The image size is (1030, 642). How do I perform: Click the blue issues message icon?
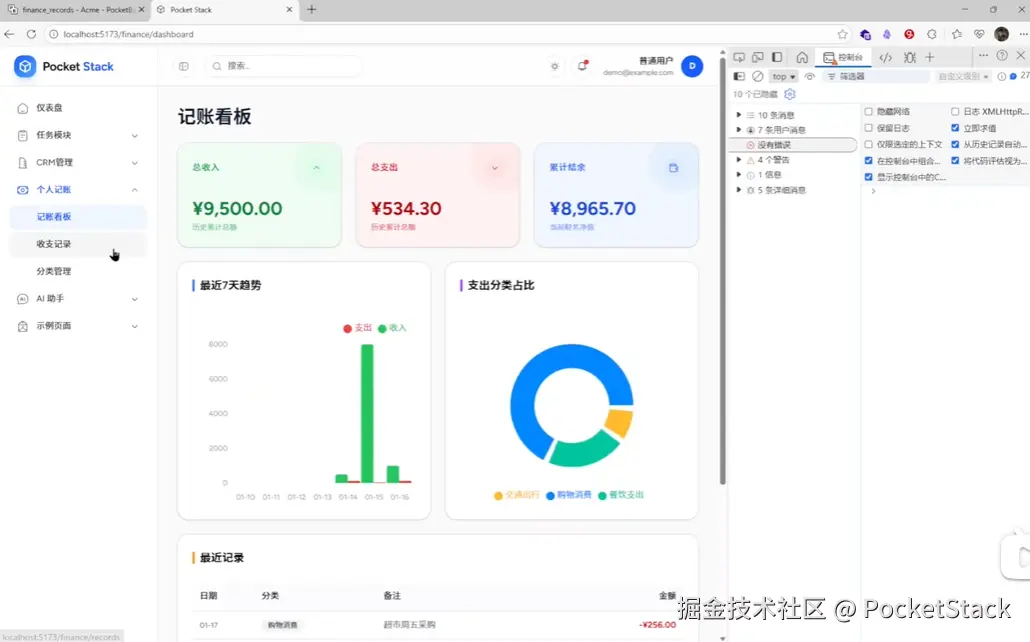[x=1013, y=76]
